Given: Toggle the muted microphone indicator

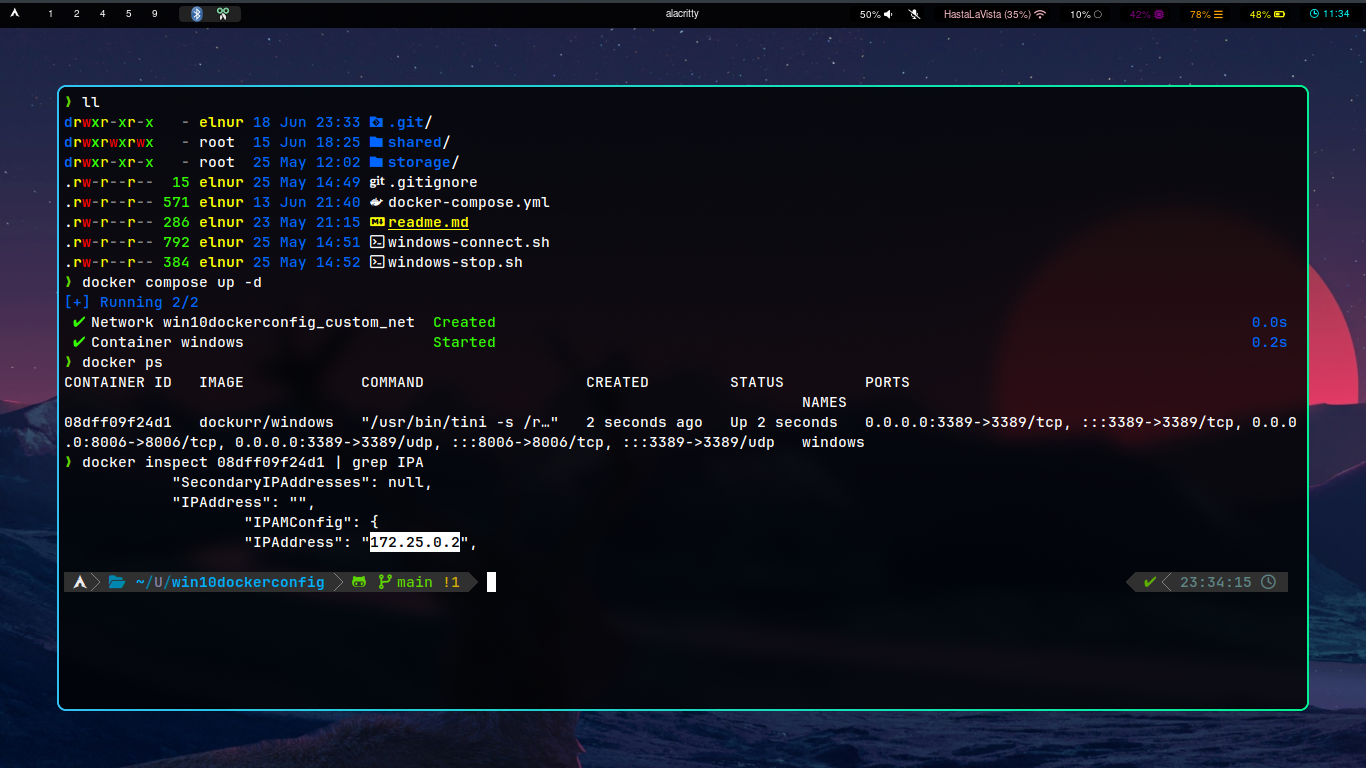Looking at the screenshot, I should [914, 14].
